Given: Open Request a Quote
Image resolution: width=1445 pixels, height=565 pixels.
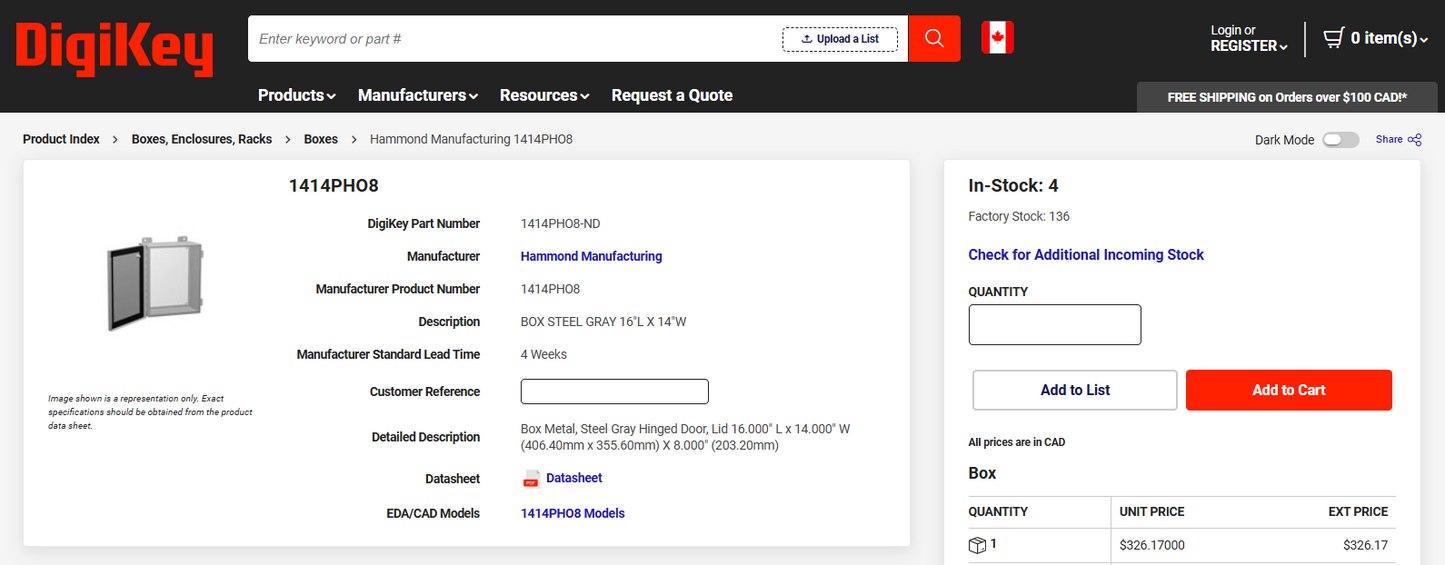Looking at the screenshot, I should click(672, 95).
